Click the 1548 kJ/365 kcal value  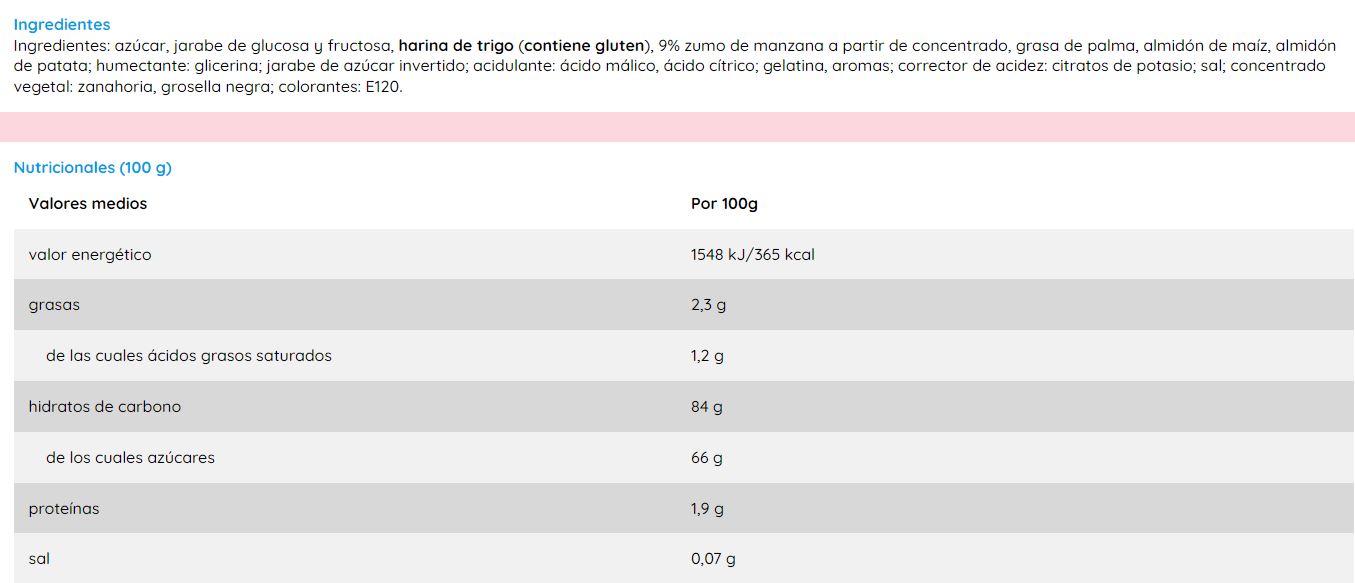coord(752,254)
